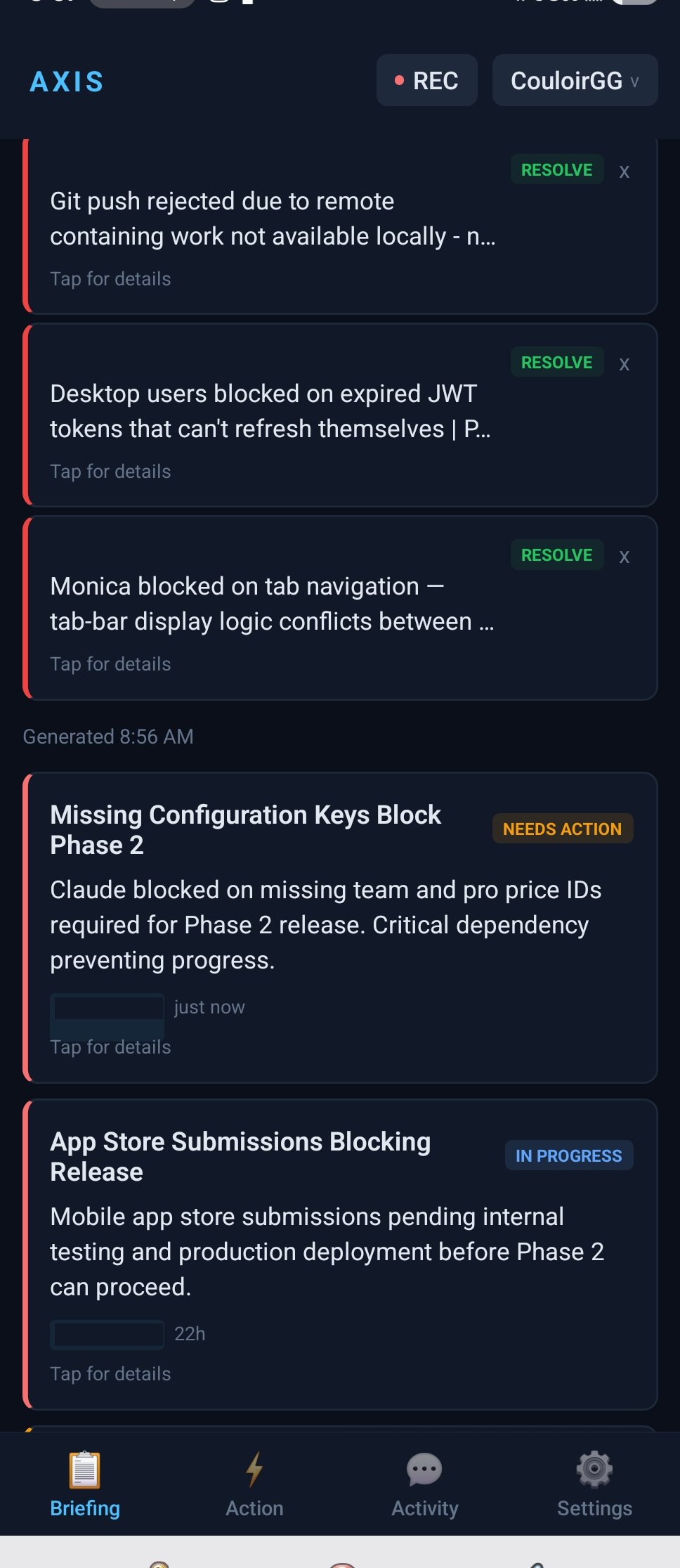Viewport: 680px width, 1568px height.
Task: Open the Briefing clipboard icon
Action: click(x=84, y=1470)
